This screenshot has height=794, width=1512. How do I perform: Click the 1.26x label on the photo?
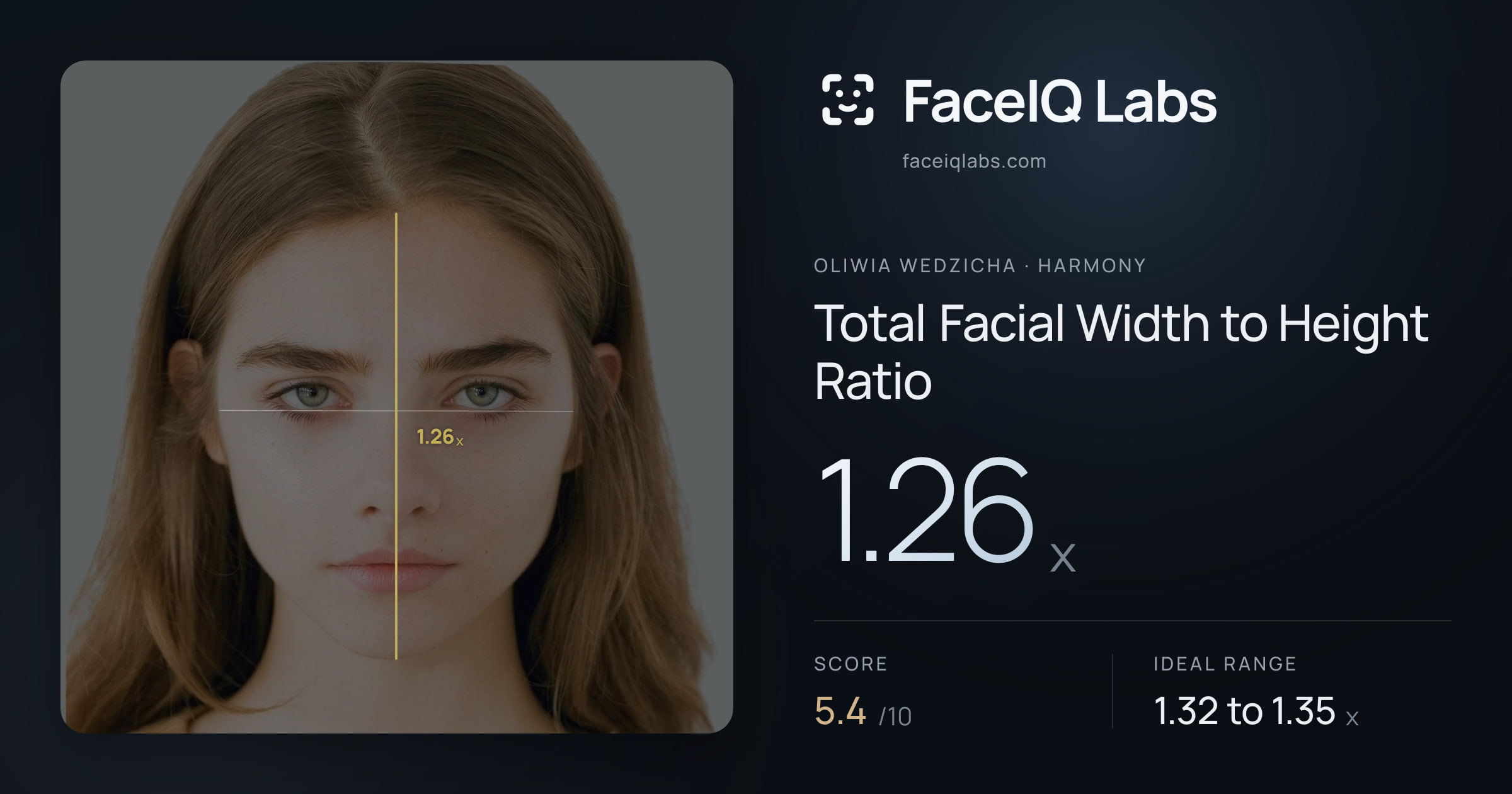pyautogui.click(x=440, y=437)
